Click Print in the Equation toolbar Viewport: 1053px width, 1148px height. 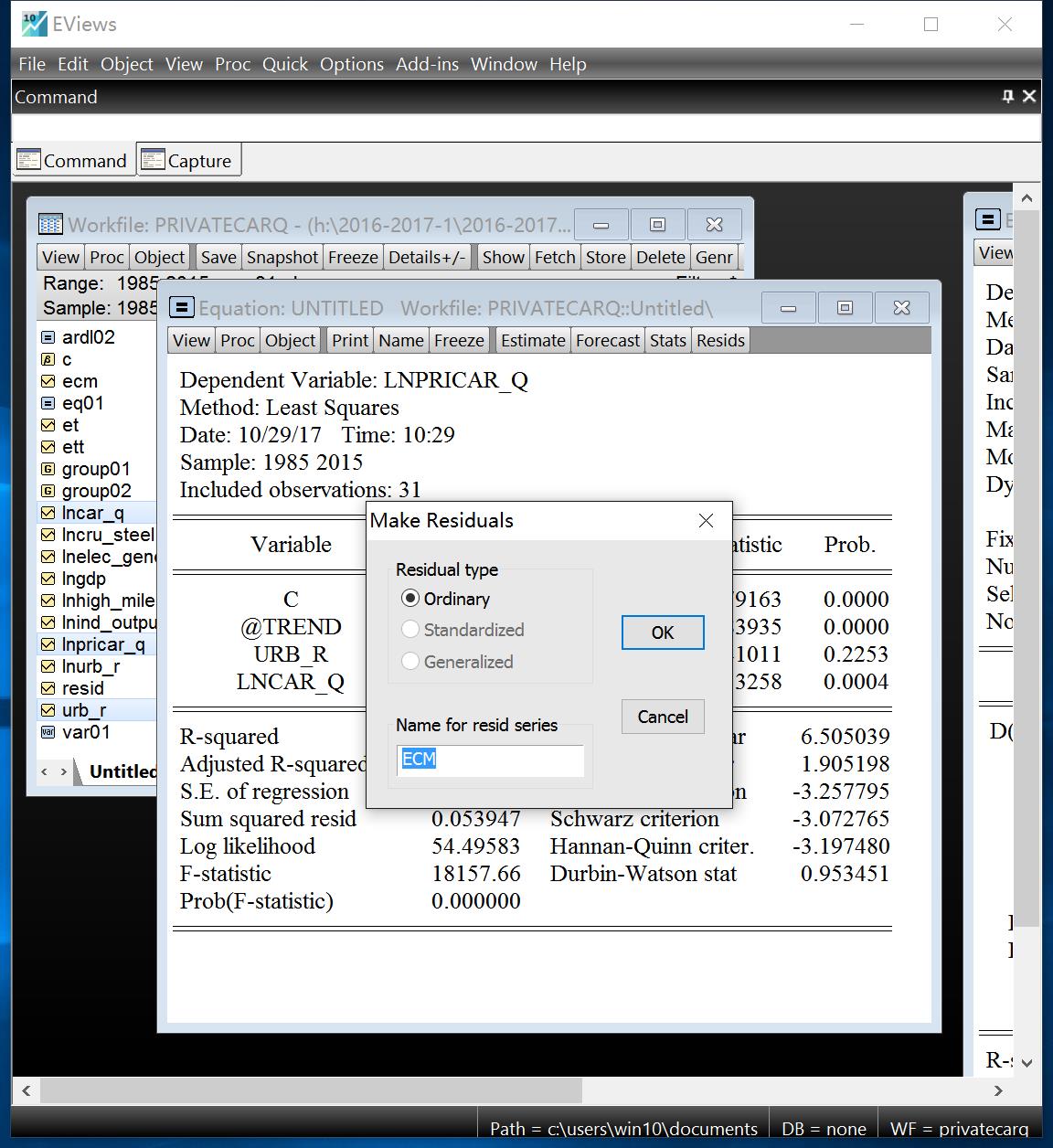click(x=350, y=340)
